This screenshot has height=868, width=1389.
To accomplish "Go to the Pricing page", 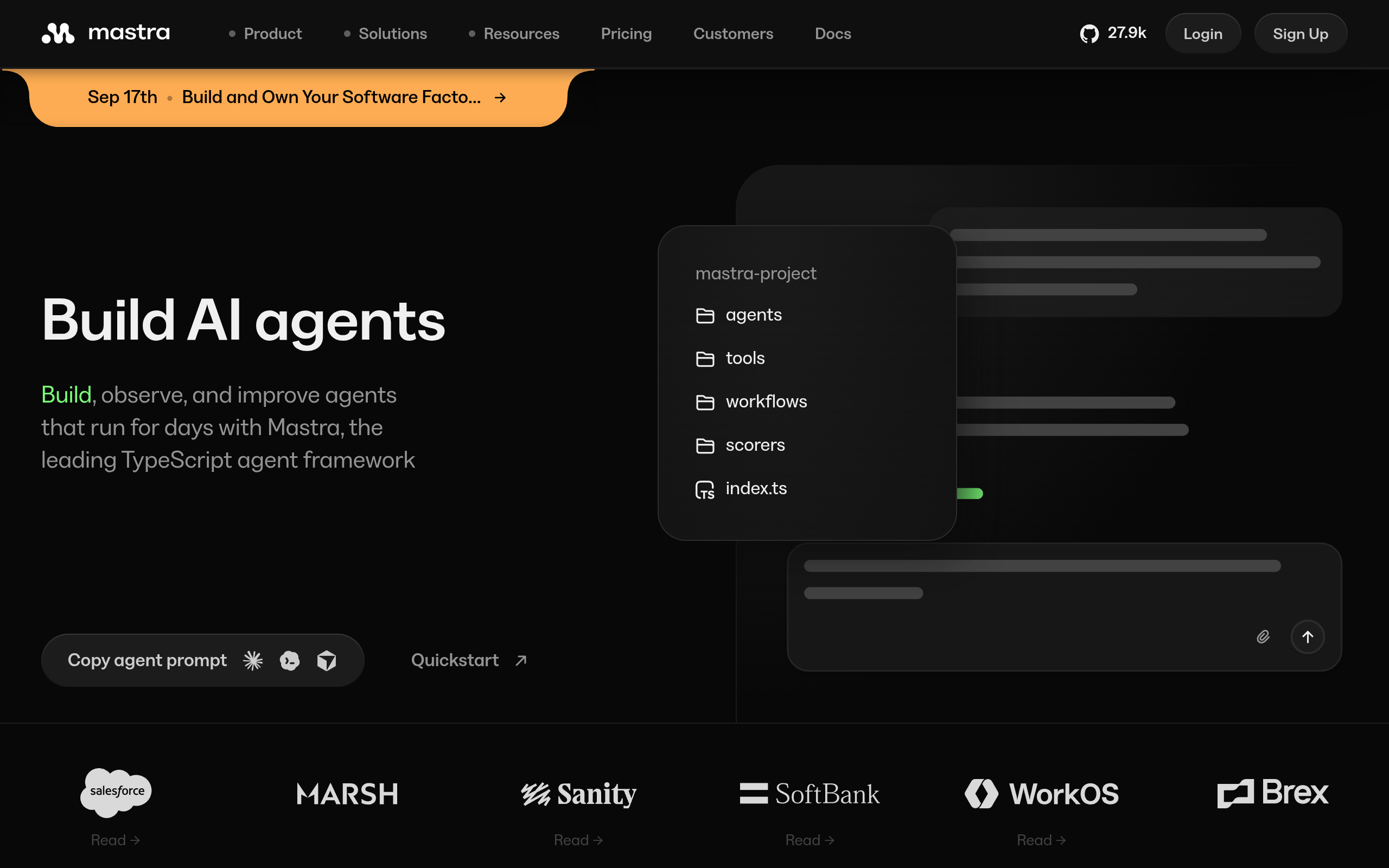I will (x=626, y=34).
